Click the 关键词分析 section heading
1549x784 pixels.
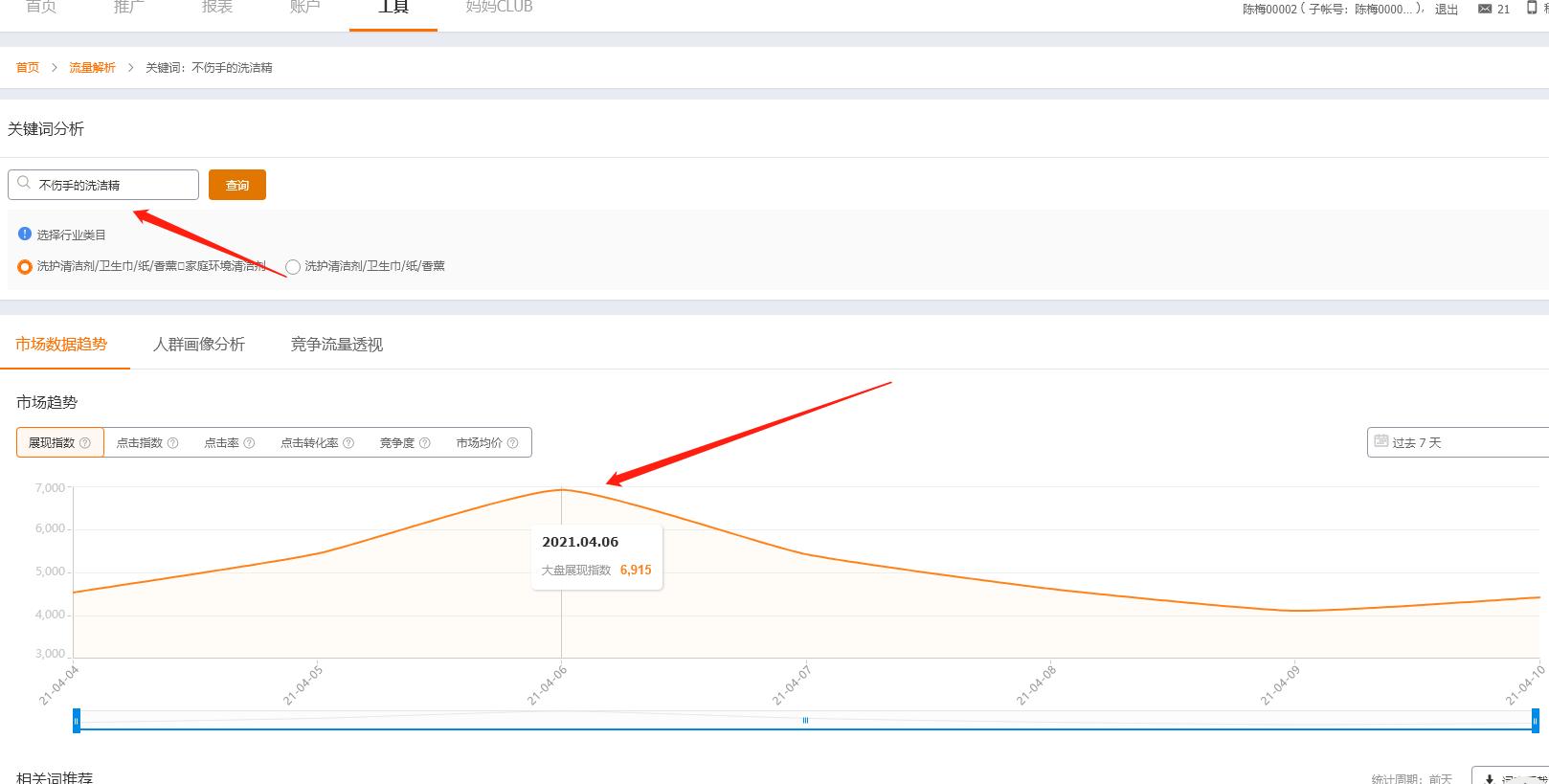coord(46,129)
